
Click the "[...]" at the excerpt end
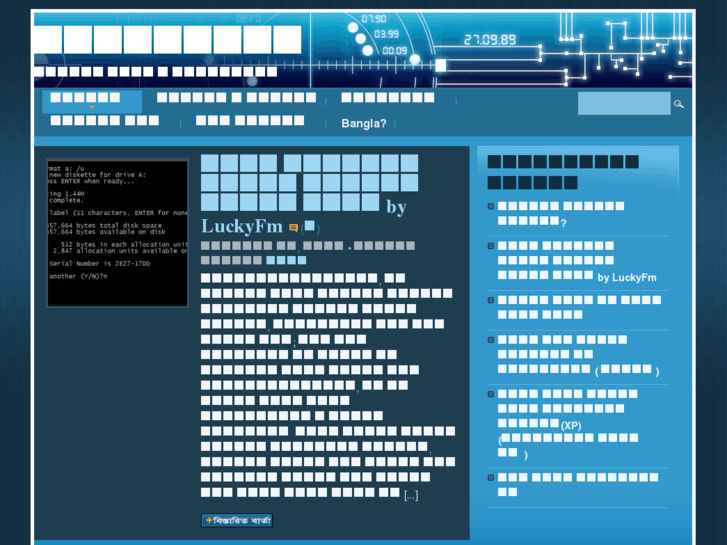[x=411, y=496]
